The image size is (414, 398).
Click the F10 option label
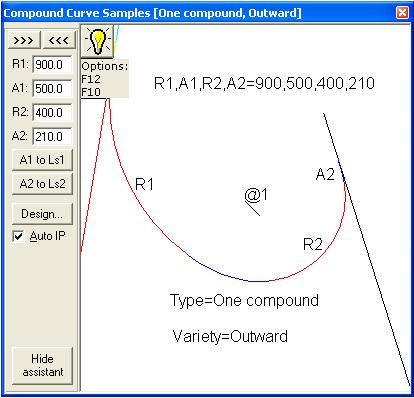(91, 92)
